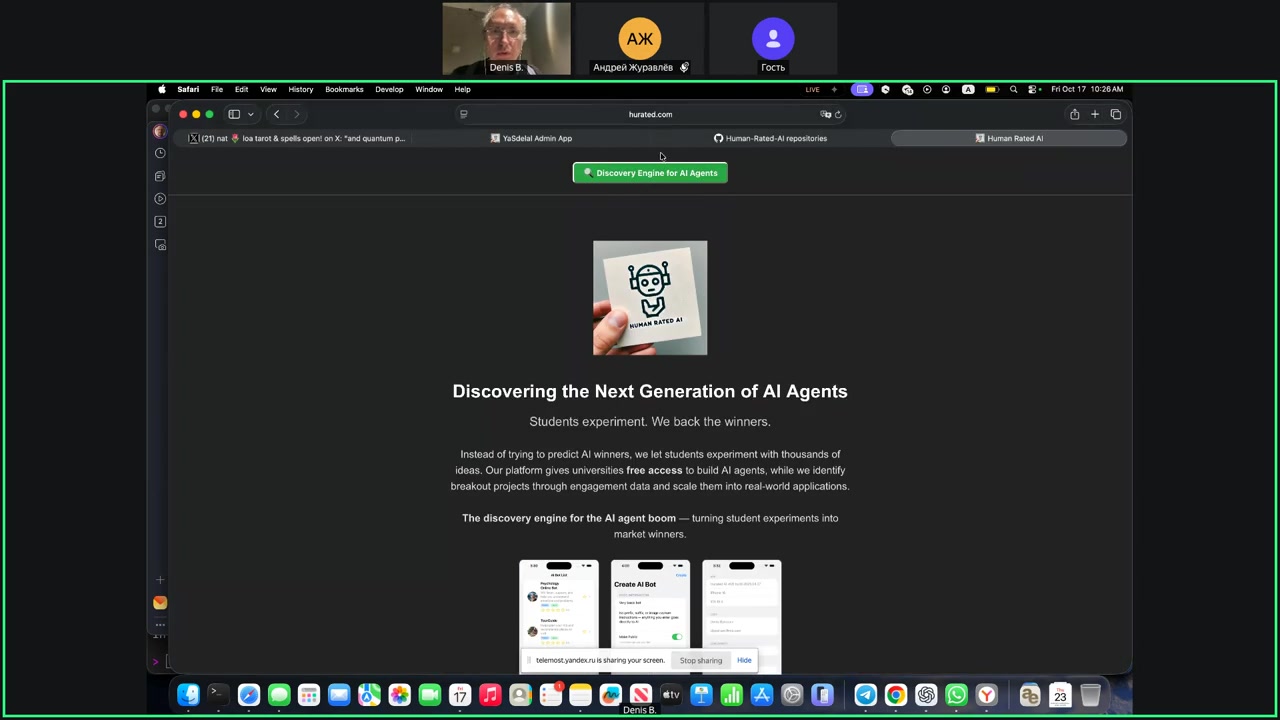1280x720 pixels.
Task: Click the Safari Share icon
Action: click(1074, 114)
